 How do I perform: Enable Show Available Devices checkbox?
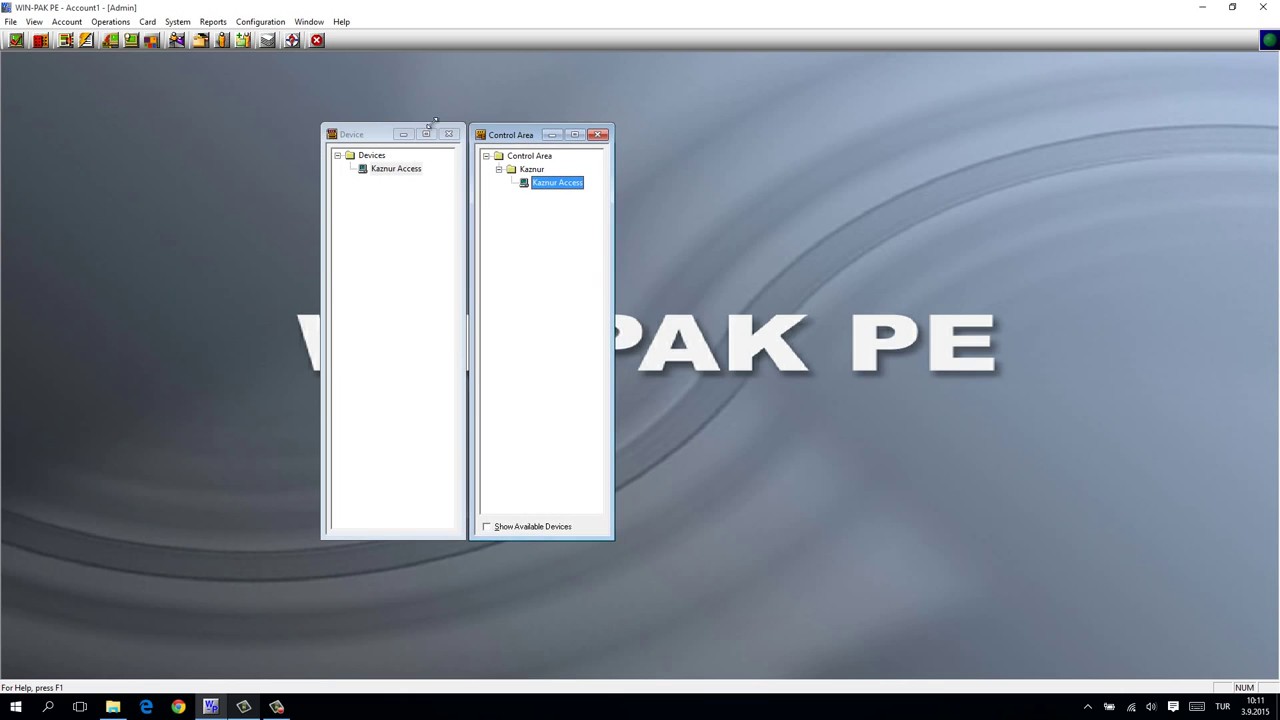pos(487,526)
